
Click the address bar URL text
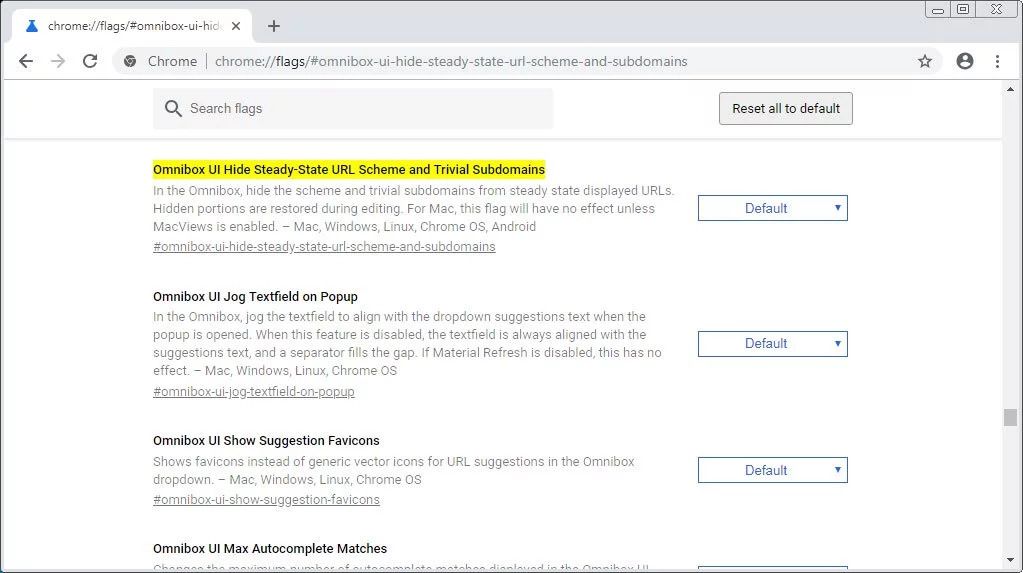tap(451, 61)
